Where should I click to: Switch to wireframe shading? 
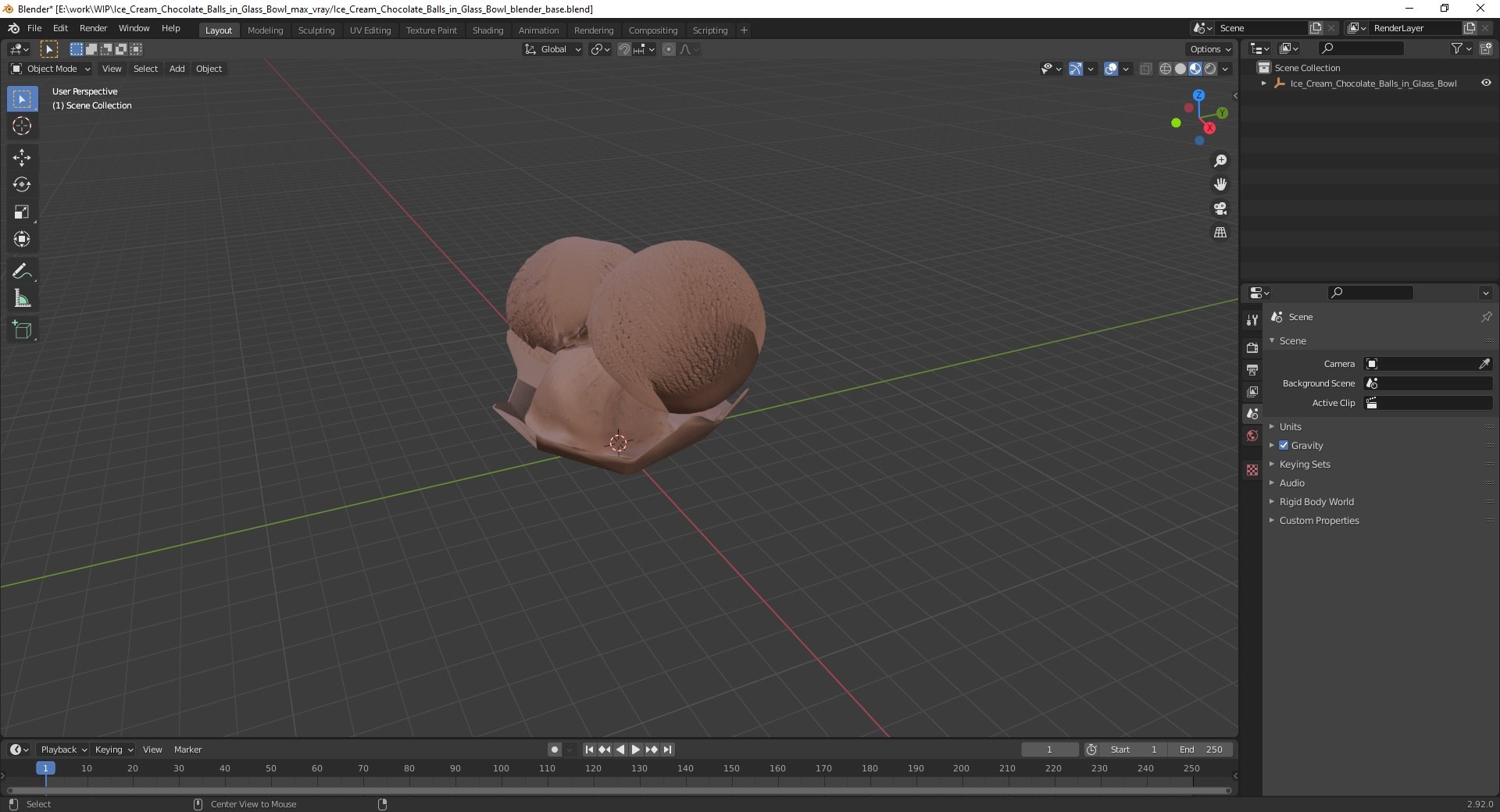point(1166,69)
